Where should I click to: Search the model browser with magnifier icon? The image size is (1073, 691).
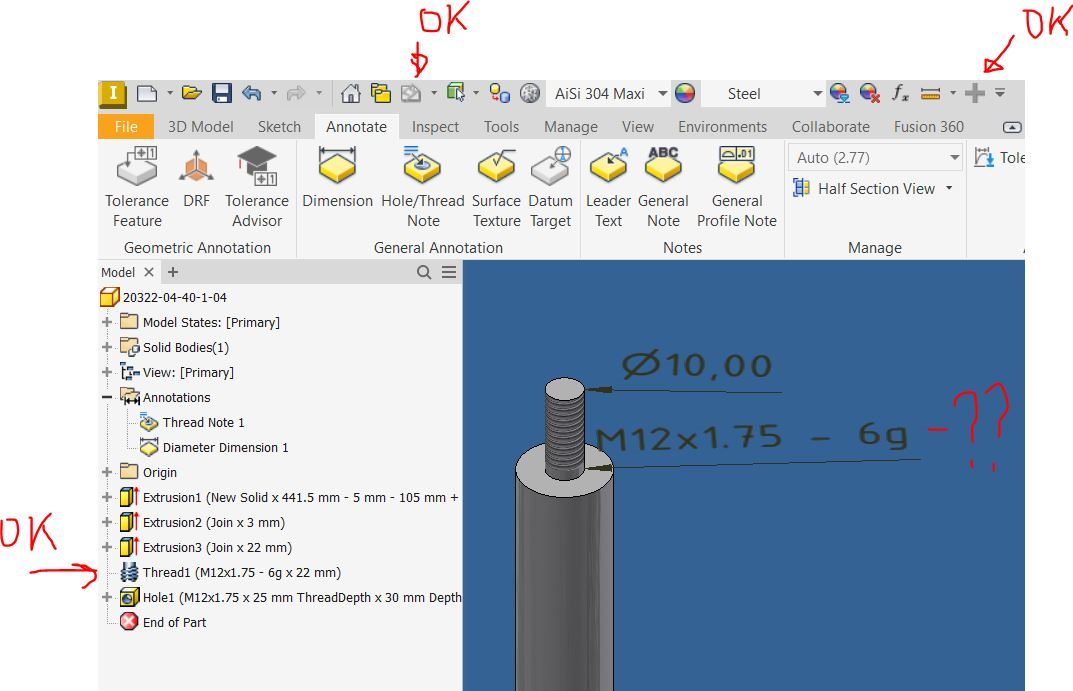click(x=424, y=272)
